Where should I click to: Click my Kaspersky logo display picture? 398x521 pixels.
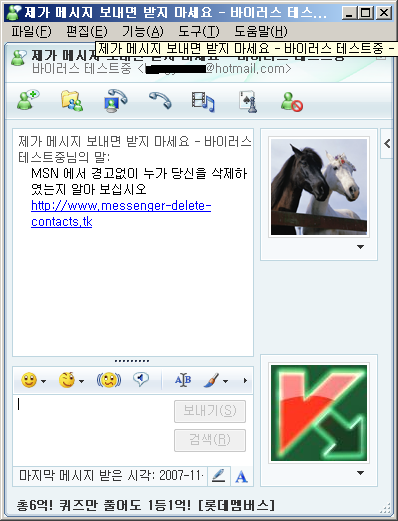click(x=319, y=413)
